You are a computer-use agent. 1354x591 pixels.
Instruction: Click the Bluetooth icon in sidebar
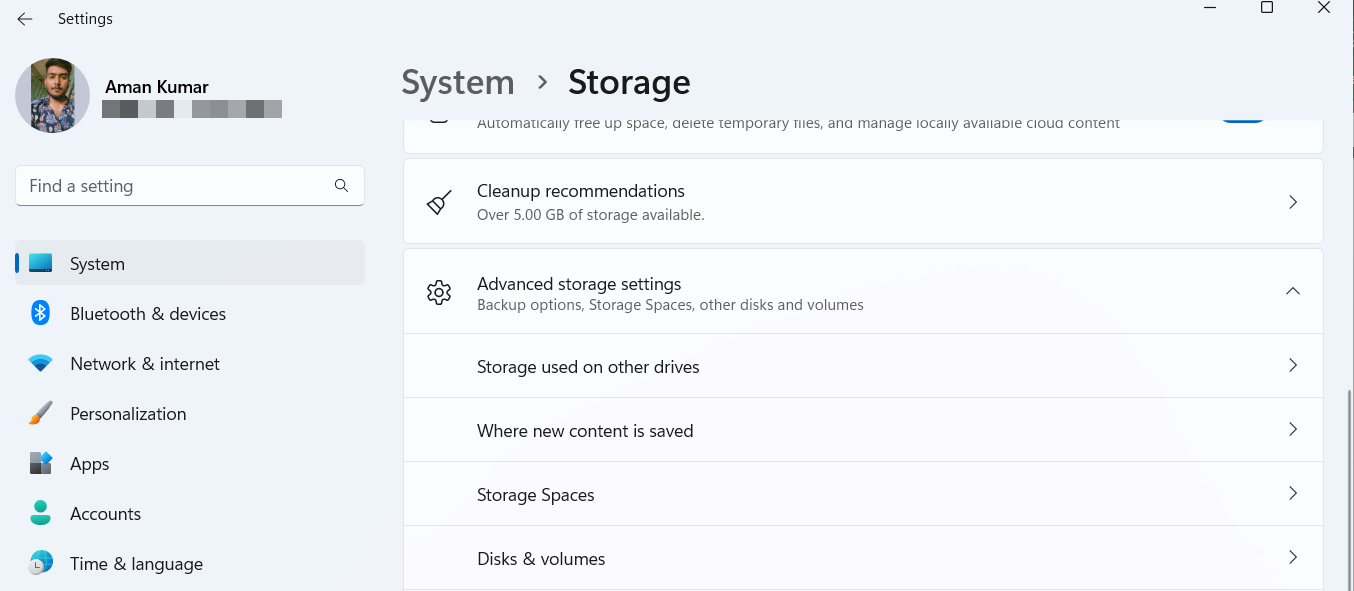(x=41, y=313)
